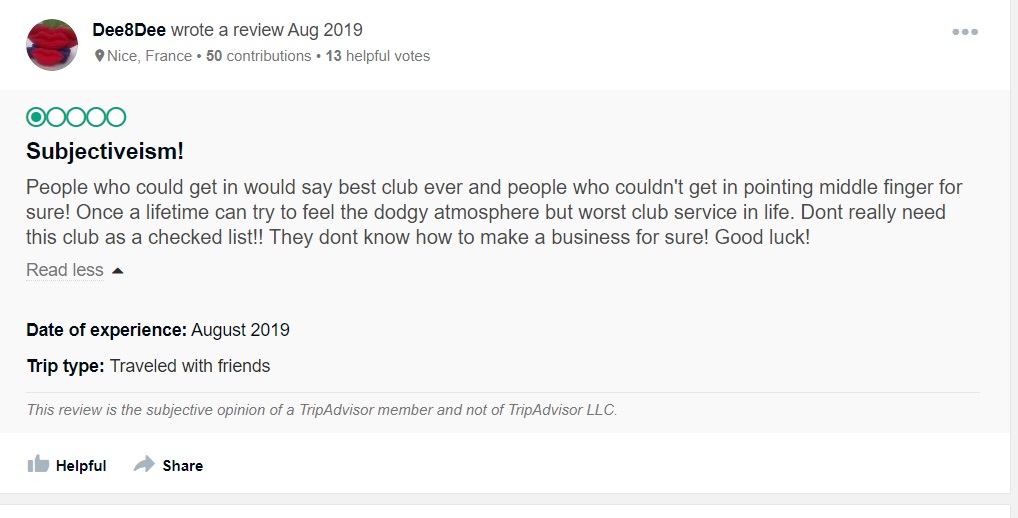The image size is (1018, 518).
Task: Click the Share arrow icon
Action: click(x=144, y=464)
